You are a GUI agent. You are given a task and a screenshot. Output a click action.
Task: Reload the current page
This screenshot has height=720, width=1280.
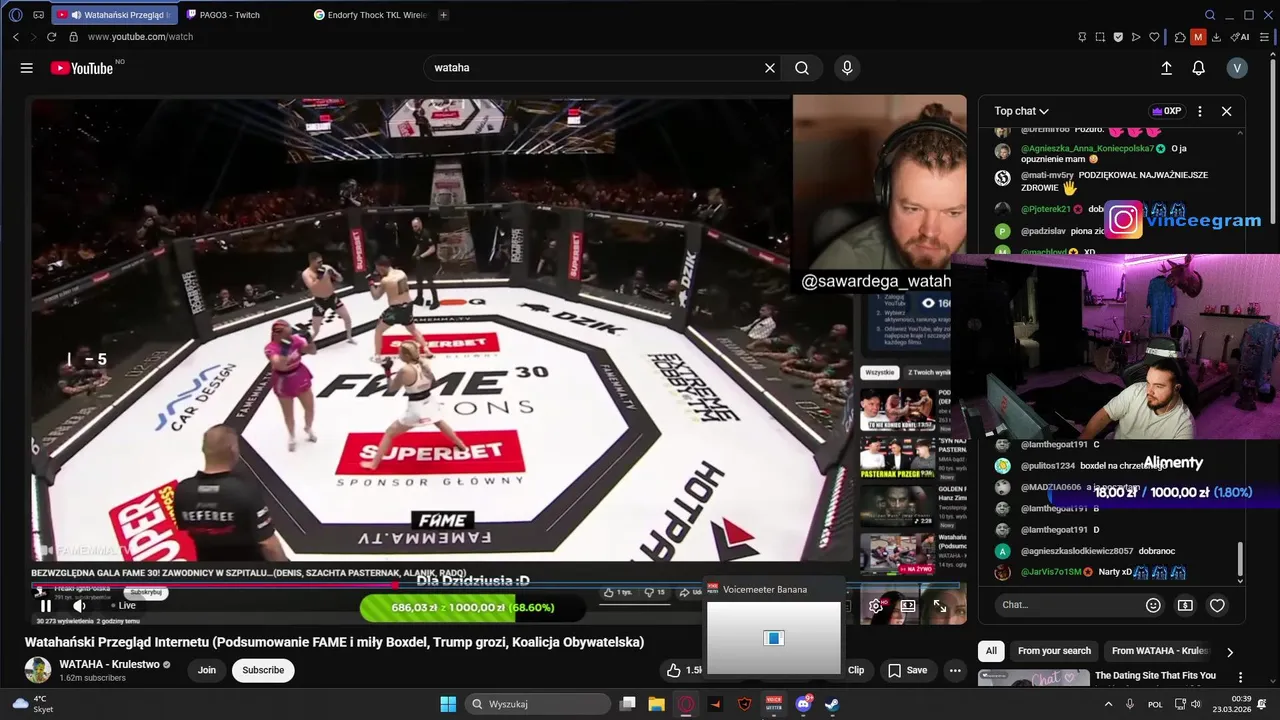coord(52,37)
